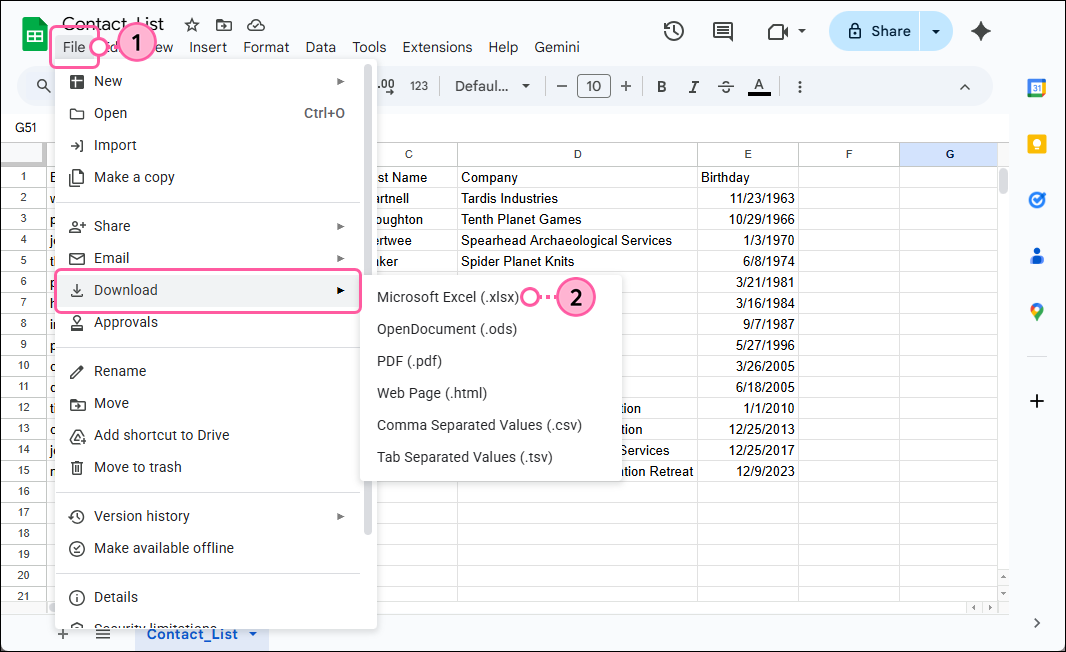
Task: Open the Contact_List sheet tab dropdown
Action: pos(253,634)
